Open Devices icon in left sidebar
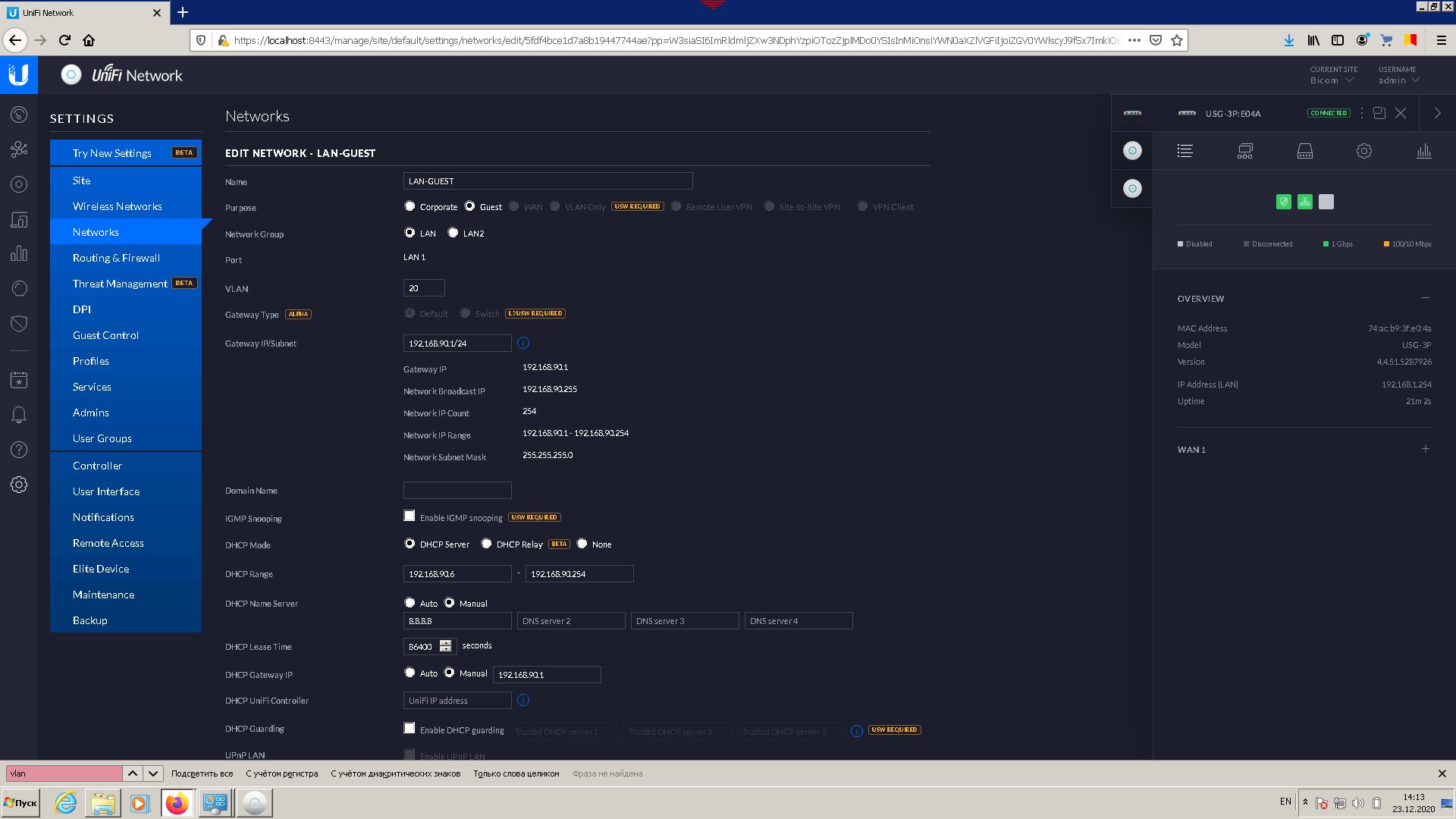 19,220
